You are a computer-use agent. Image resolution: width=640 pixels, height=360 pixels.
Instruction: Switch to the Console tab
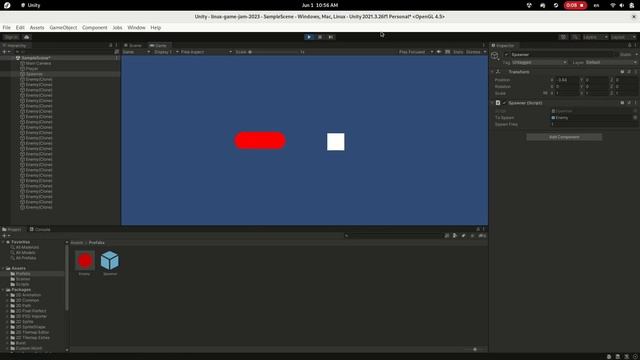[40, 229]
